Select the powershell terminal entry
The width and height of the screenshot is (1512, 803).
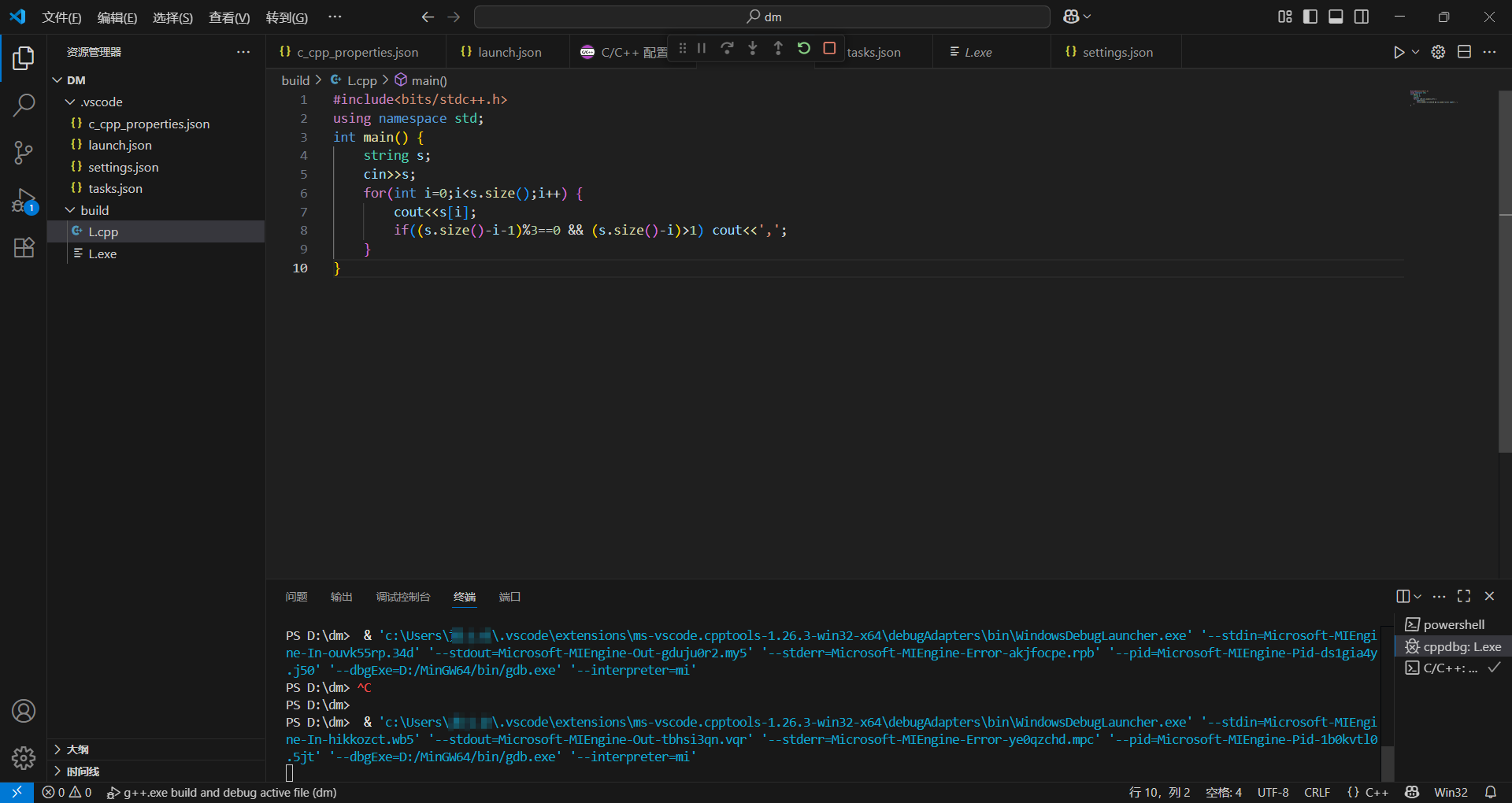[1453, 624]
